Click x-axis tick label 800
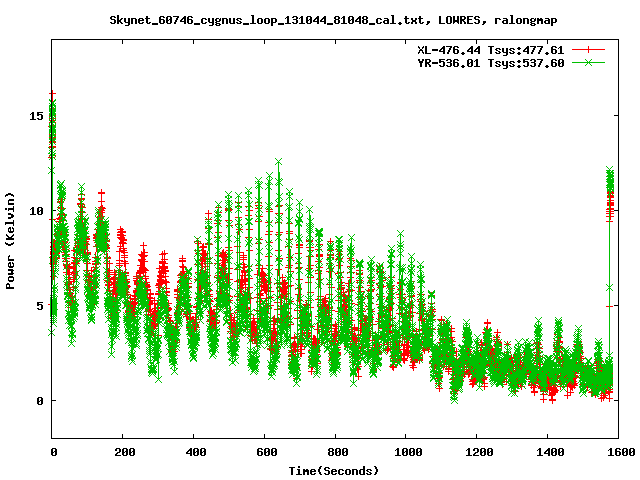Screen dimensions: 640x480 pos(338,452)
